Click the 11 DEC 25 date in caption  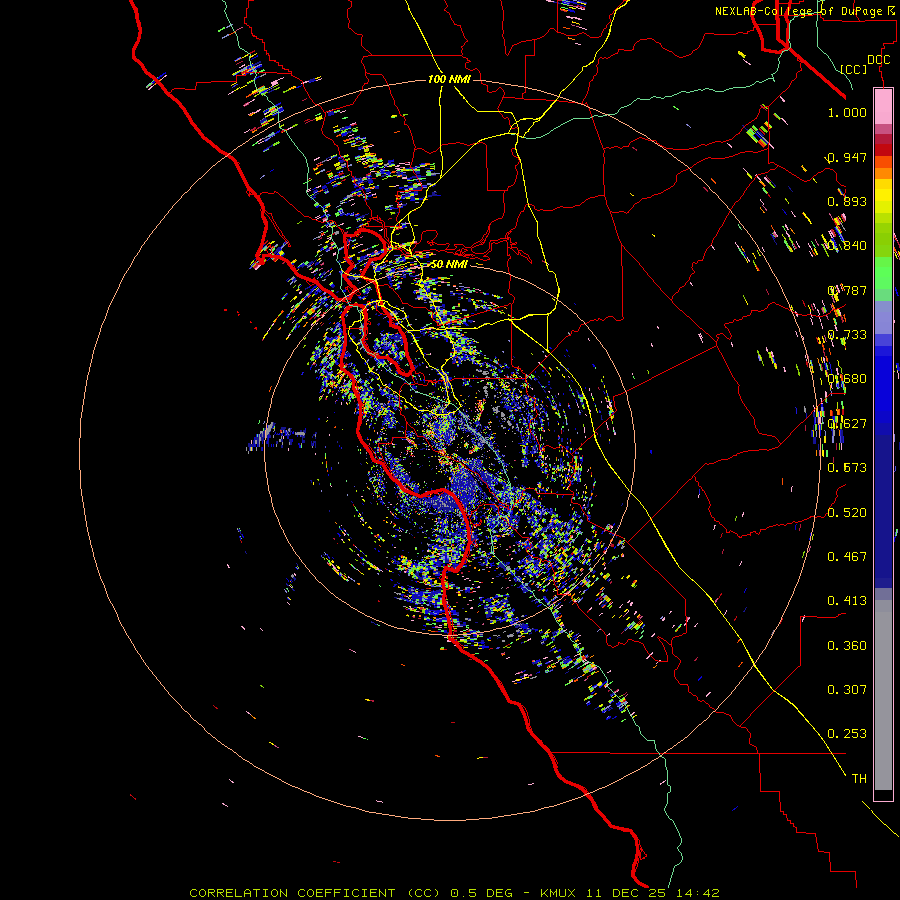pos(626,893)
